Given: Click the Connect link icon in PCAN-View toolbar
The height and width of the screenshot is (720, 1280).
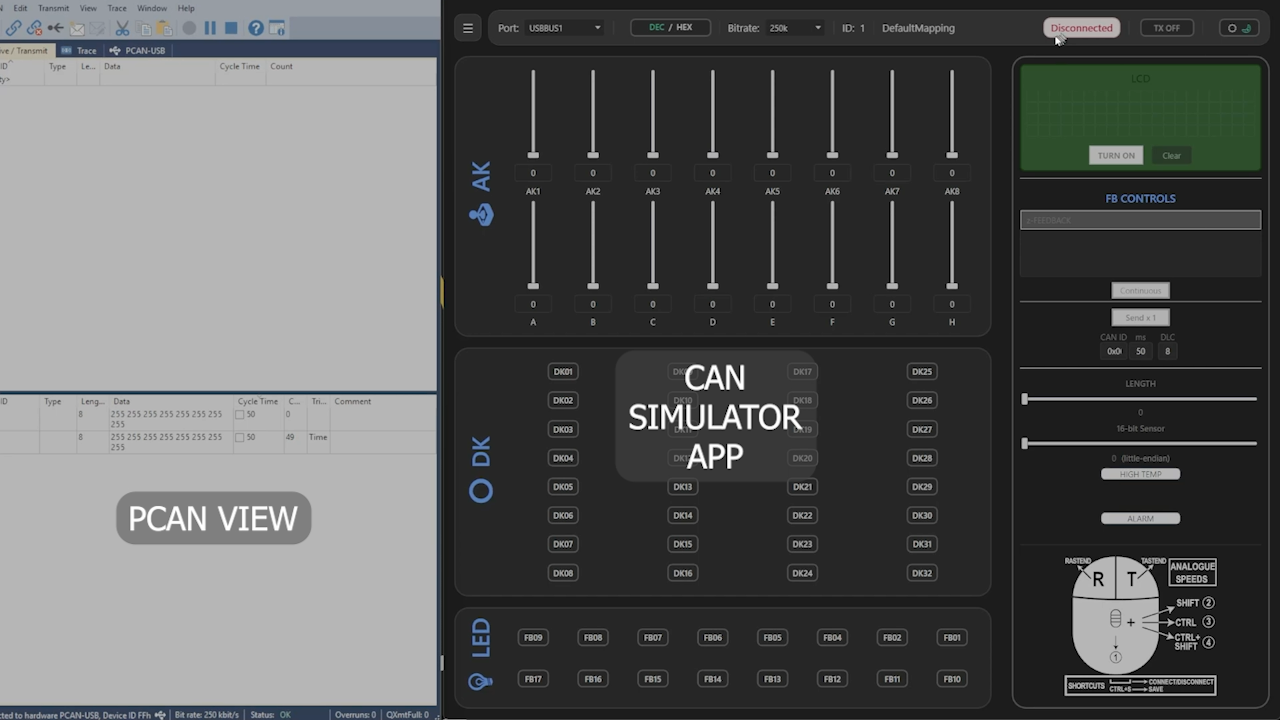Looking at the screenshot, I should 14,28.
